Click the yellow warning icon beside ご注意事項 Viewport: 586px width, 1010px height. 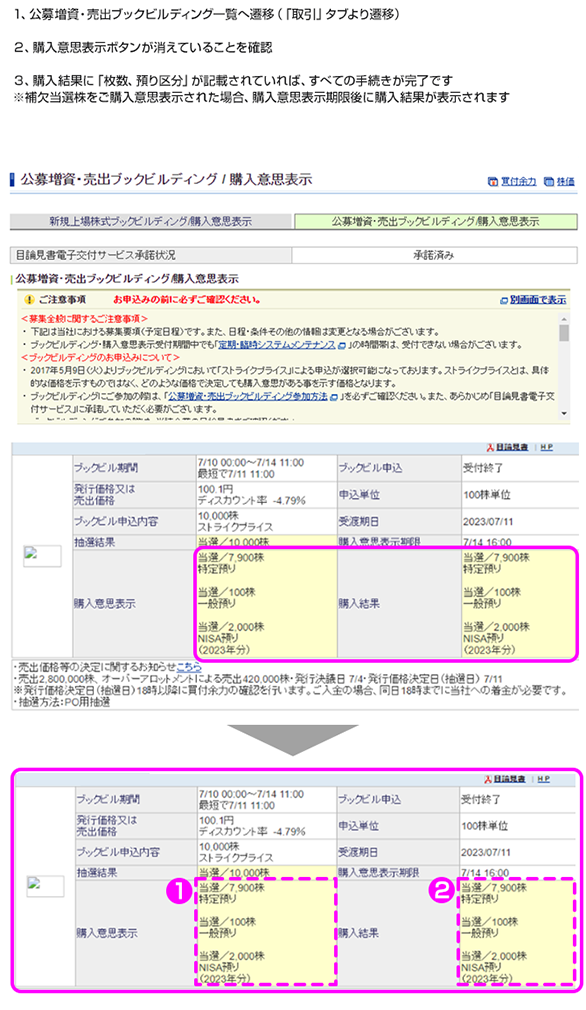[x=28, y=300]
